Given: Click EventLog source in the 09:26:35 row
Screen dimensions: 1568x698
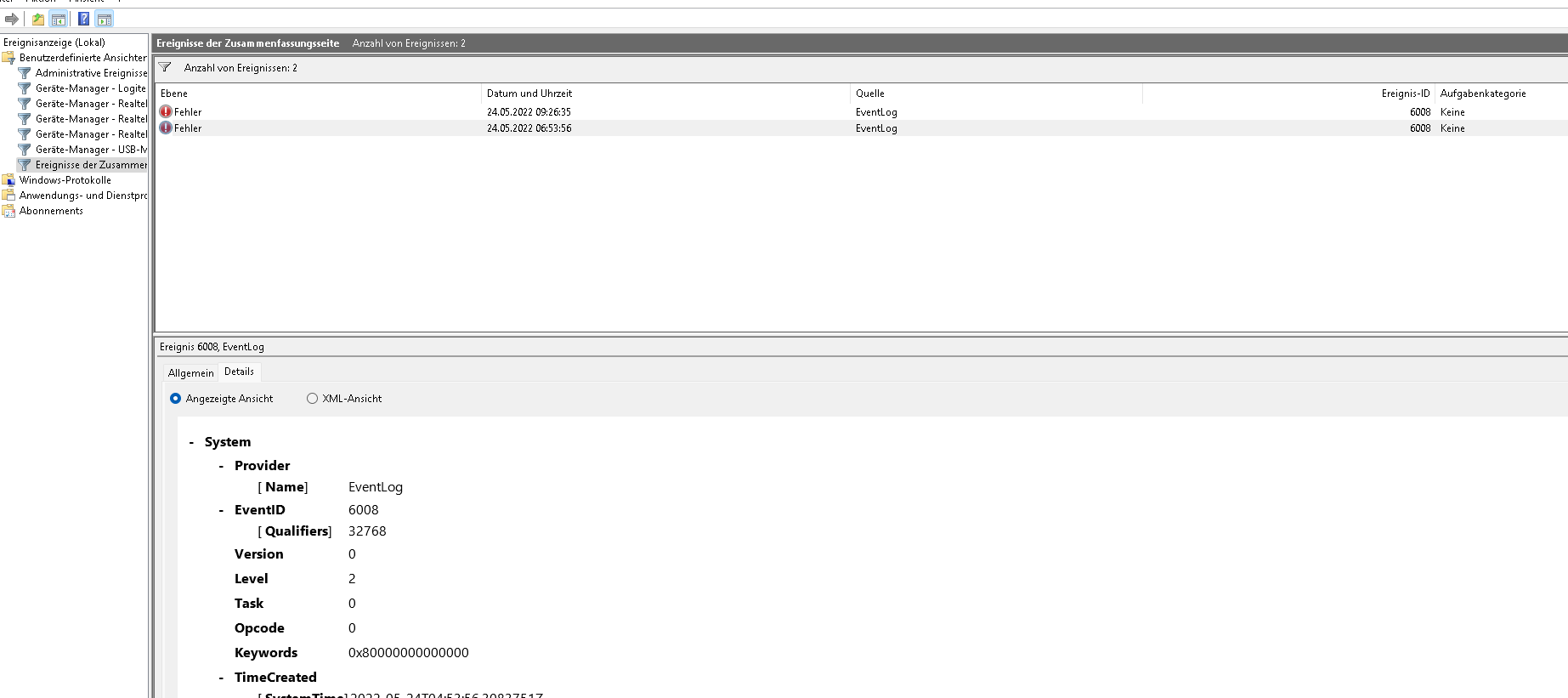Looking at the screenshot, I should [x=876, y=112].
